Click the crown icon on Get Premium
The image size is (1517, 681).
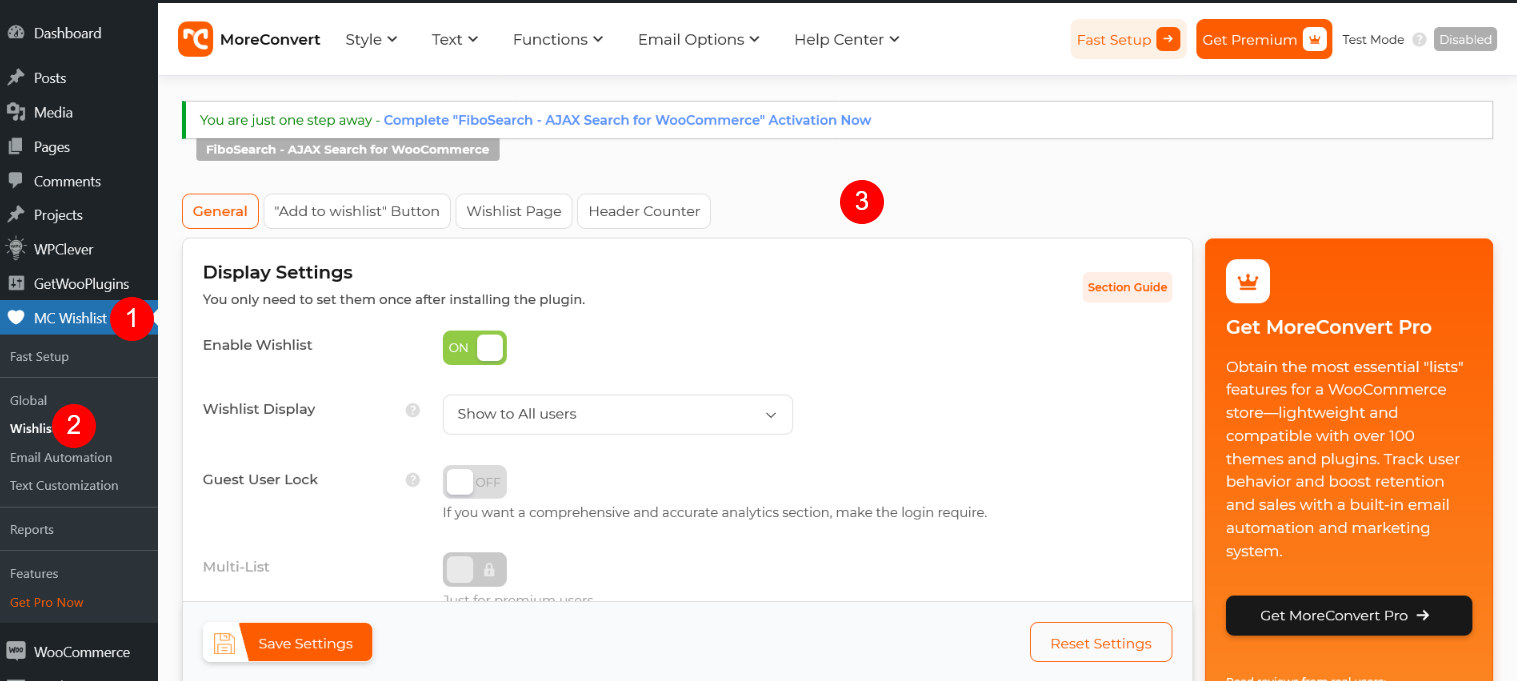1314,40
